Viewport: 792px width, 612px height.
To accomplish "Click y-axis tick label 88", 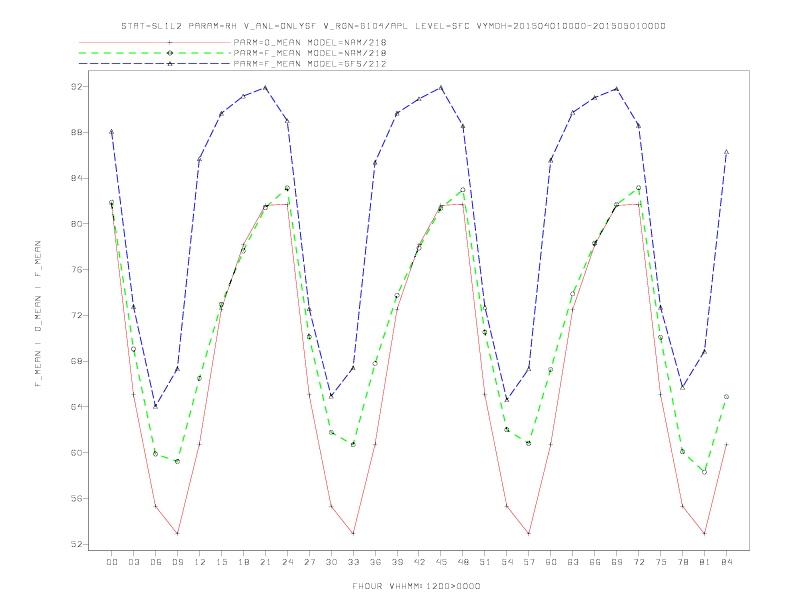I will pos(77,132).
